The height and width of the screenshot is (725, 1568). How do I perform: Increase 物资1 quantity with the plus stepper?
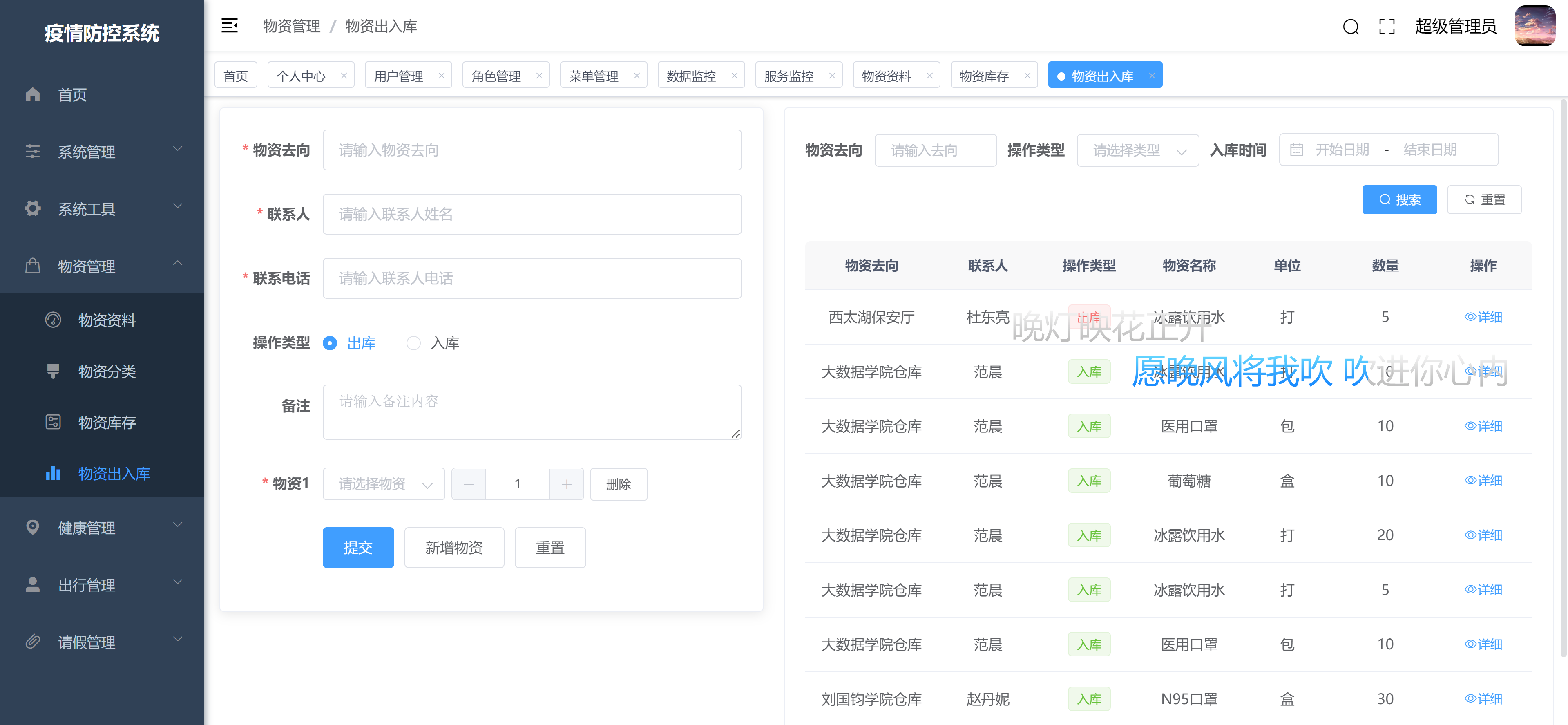point(566,483)
